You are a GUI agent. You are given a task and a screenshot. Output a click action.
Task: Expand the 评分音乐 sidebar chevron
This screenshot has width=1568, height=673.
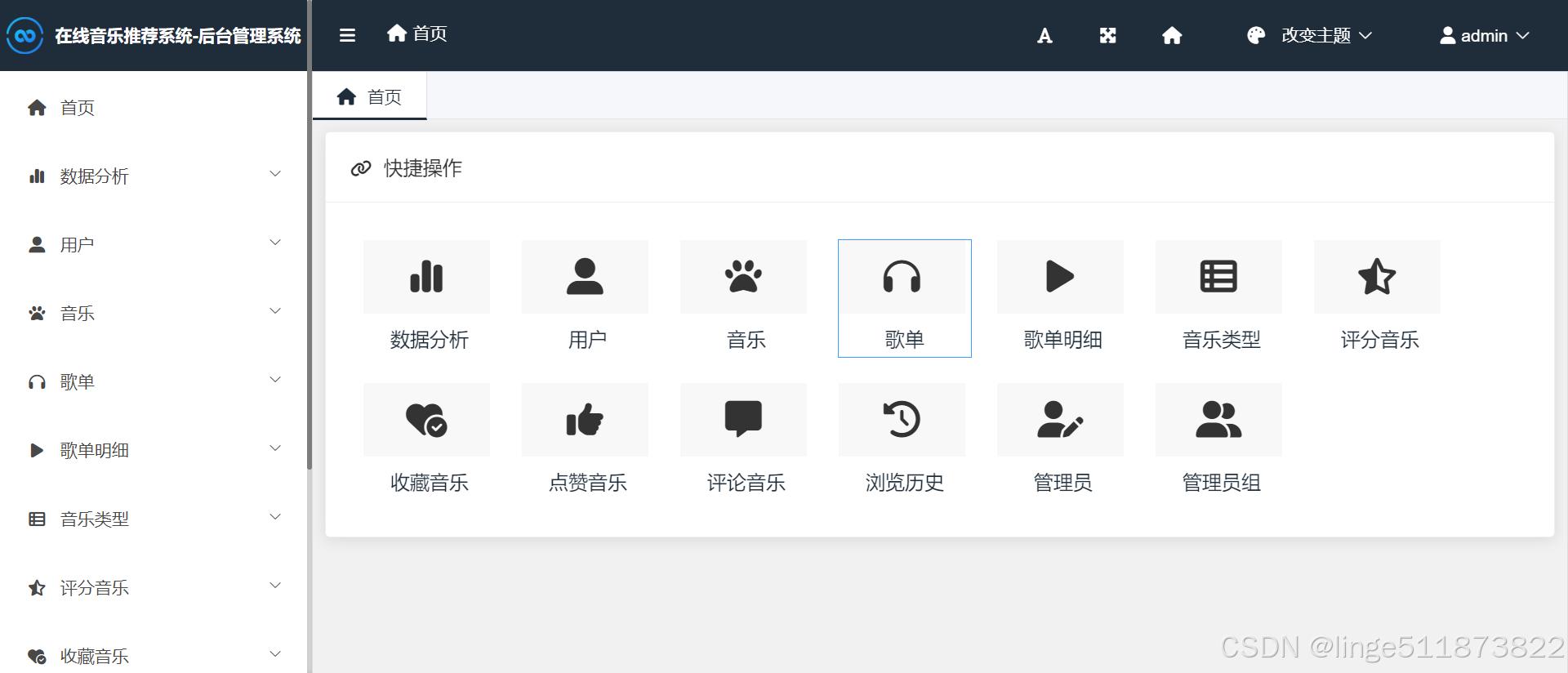[275, 586]
